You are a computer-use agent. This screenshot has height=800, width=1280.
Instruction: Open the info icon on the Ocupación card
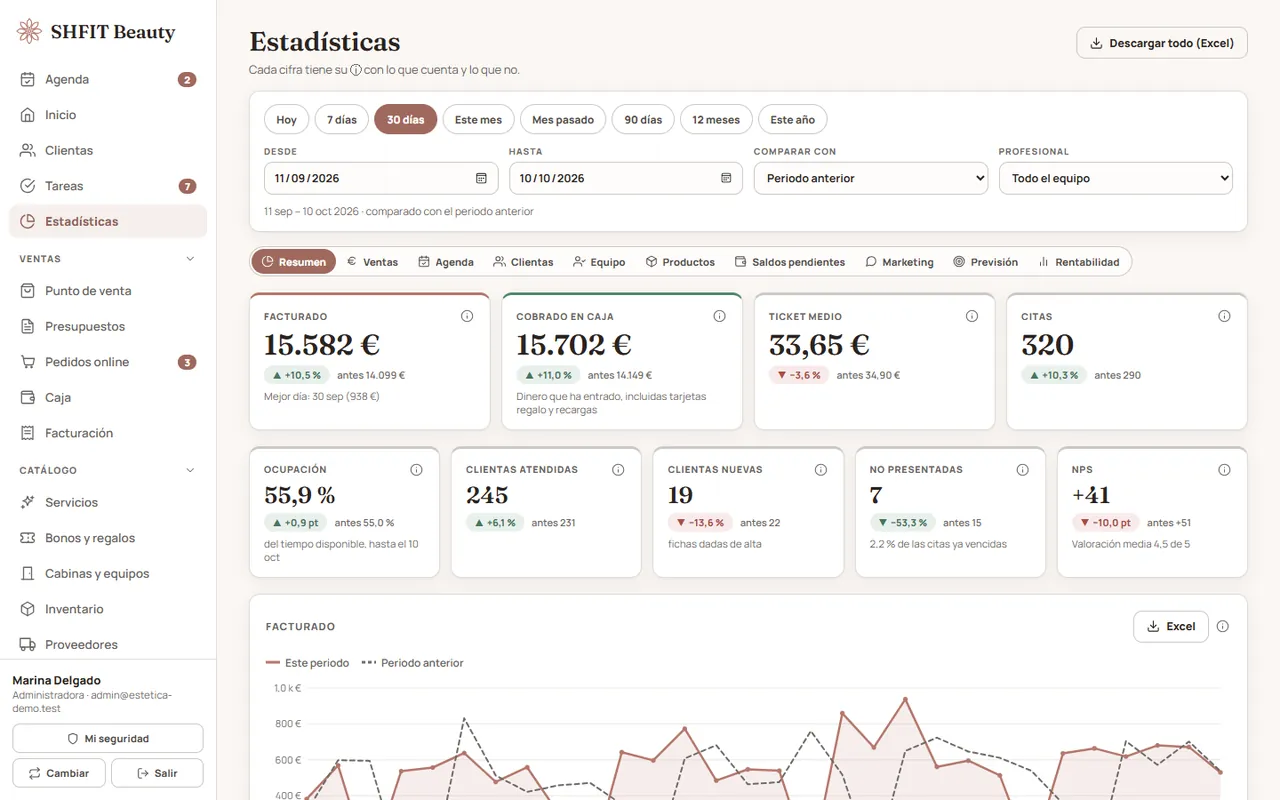tap(416, 469)
